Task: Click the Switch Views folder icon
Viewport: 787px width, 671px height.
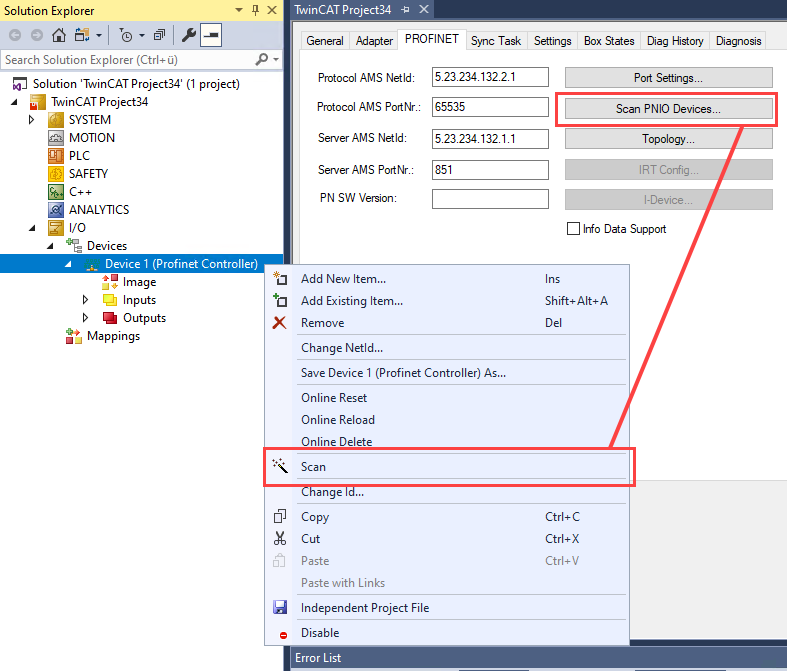Action: (x=83, y=35)
